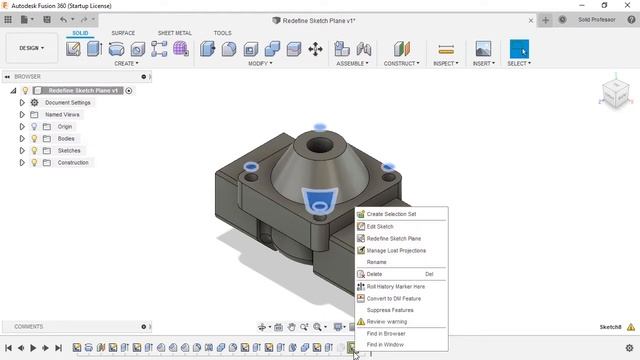Click the Sketch8 warning icon
The image size is (640, 360).
631,327
